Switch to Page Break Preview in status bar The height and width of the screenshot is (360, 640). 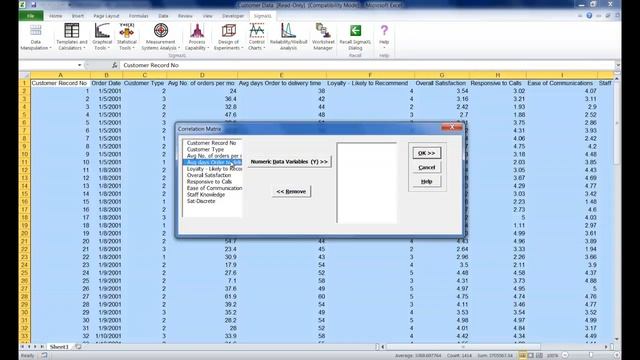pyautogui.click(x=539, y=356)
